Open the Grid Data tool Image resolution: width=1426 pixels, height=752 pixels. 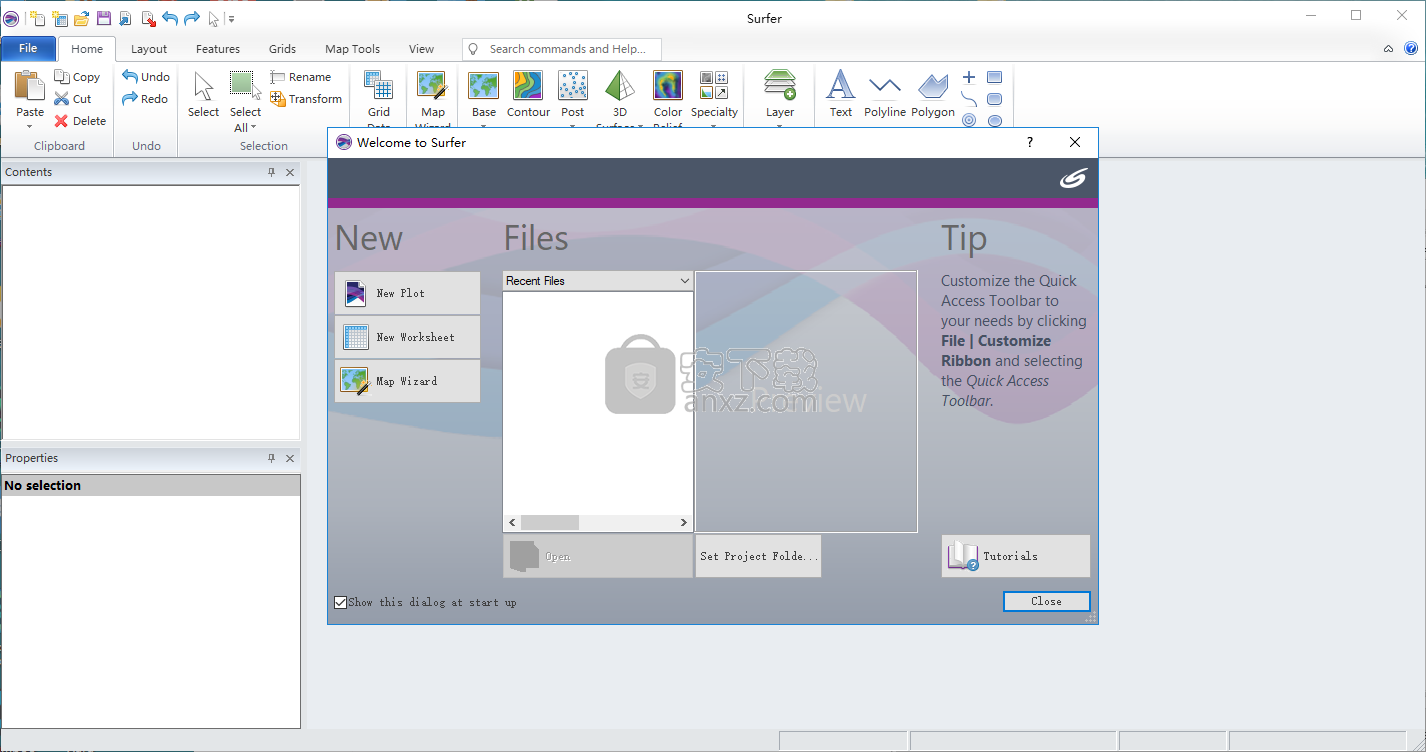tap(378, 98)
